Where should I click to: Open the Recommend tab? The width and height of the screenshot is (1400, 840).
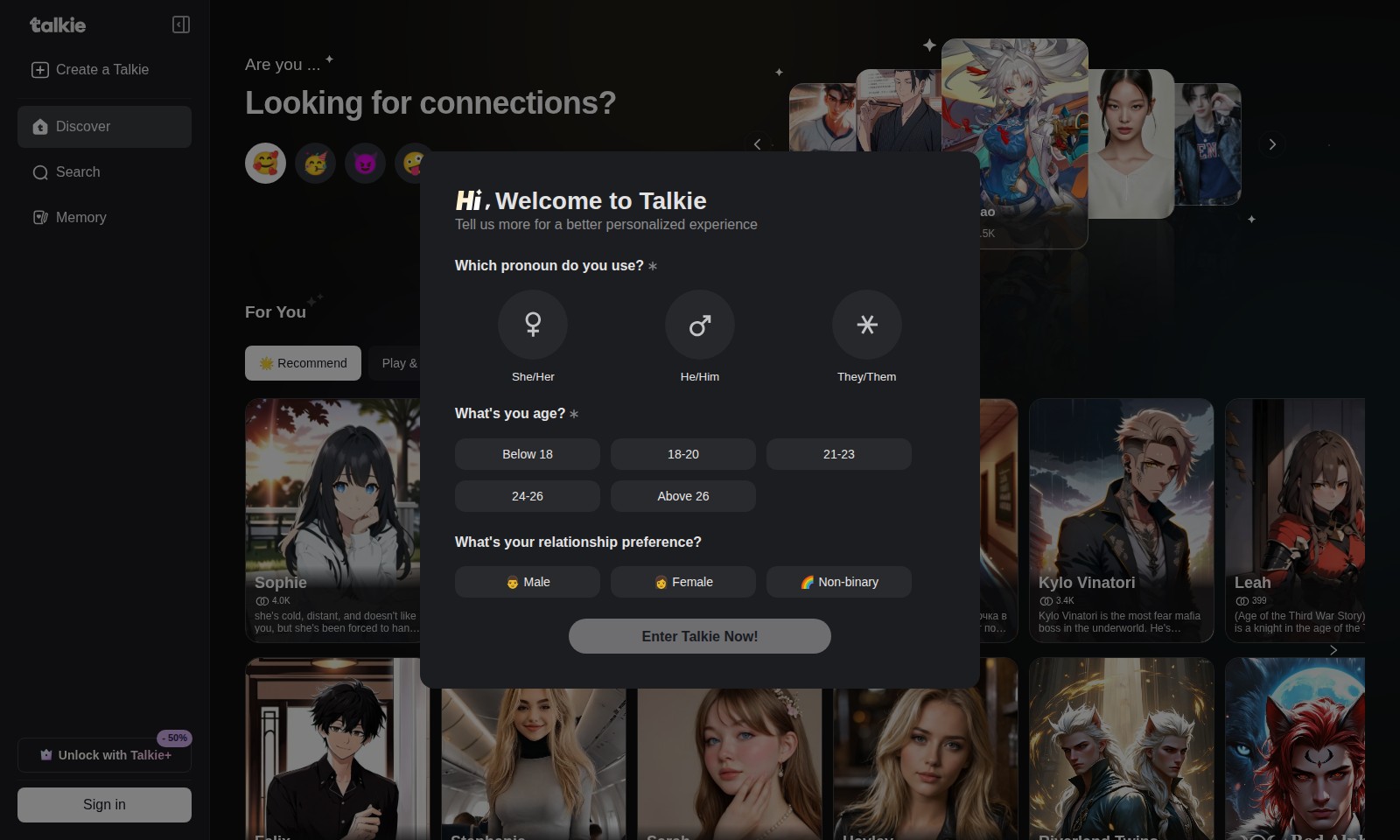coord(303,363)
